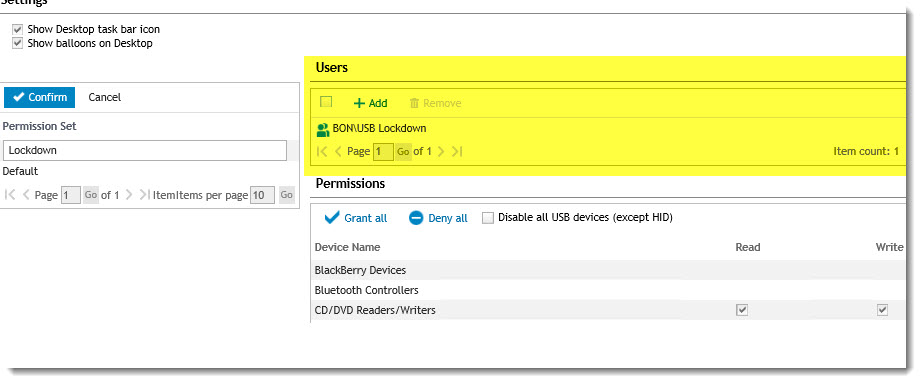Toggle Read checkbox for CD/DVD Readers/Writers
The width and height of the screenshot is (921, 383).
pyautogui.click(x=742, y=310)
